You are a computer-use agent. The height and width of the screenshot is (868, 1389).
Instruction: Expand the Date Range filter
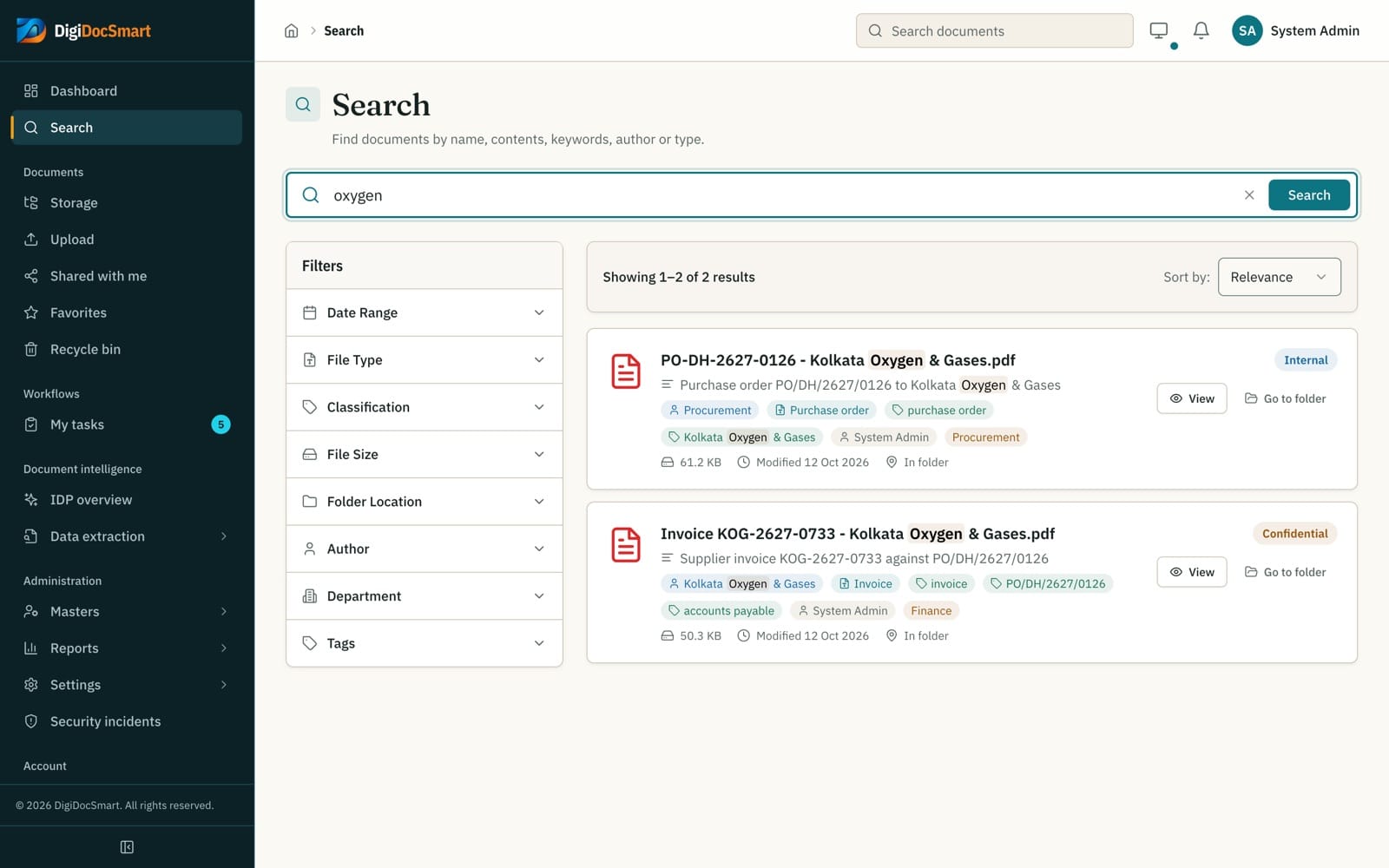tap(424, 312)
